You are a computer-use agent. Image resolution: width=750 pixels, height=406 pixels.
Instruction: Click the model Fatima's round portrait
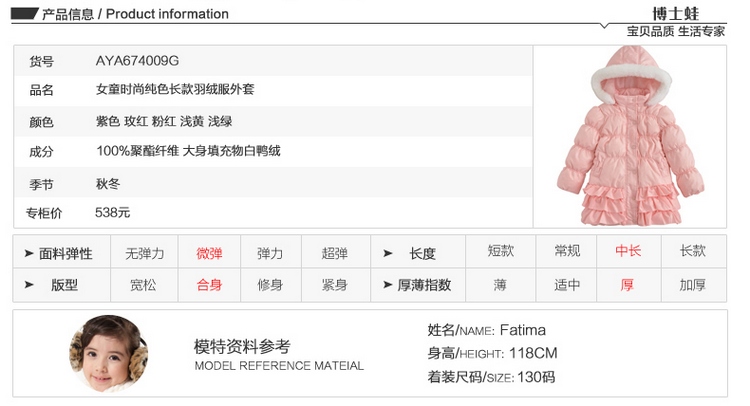point(109,353)
